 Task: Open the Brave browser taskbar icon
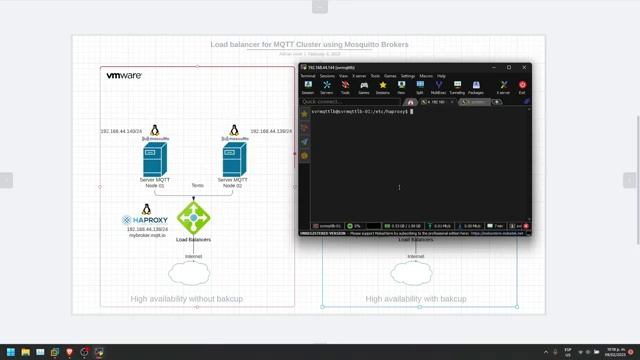[x=69, y=352]
